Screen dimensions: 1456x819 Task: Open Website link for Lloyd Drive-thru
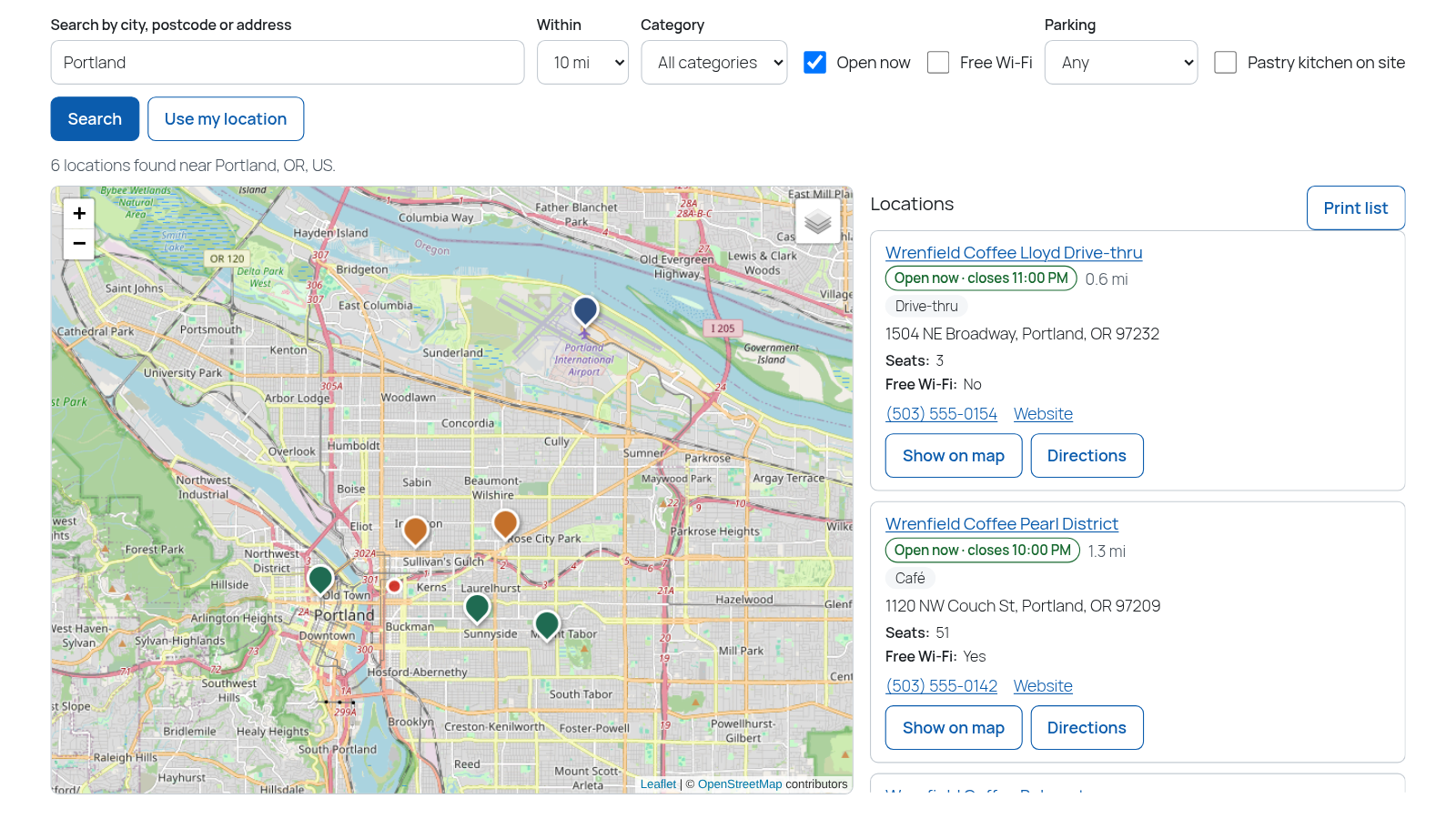[x=1043, y=414]
